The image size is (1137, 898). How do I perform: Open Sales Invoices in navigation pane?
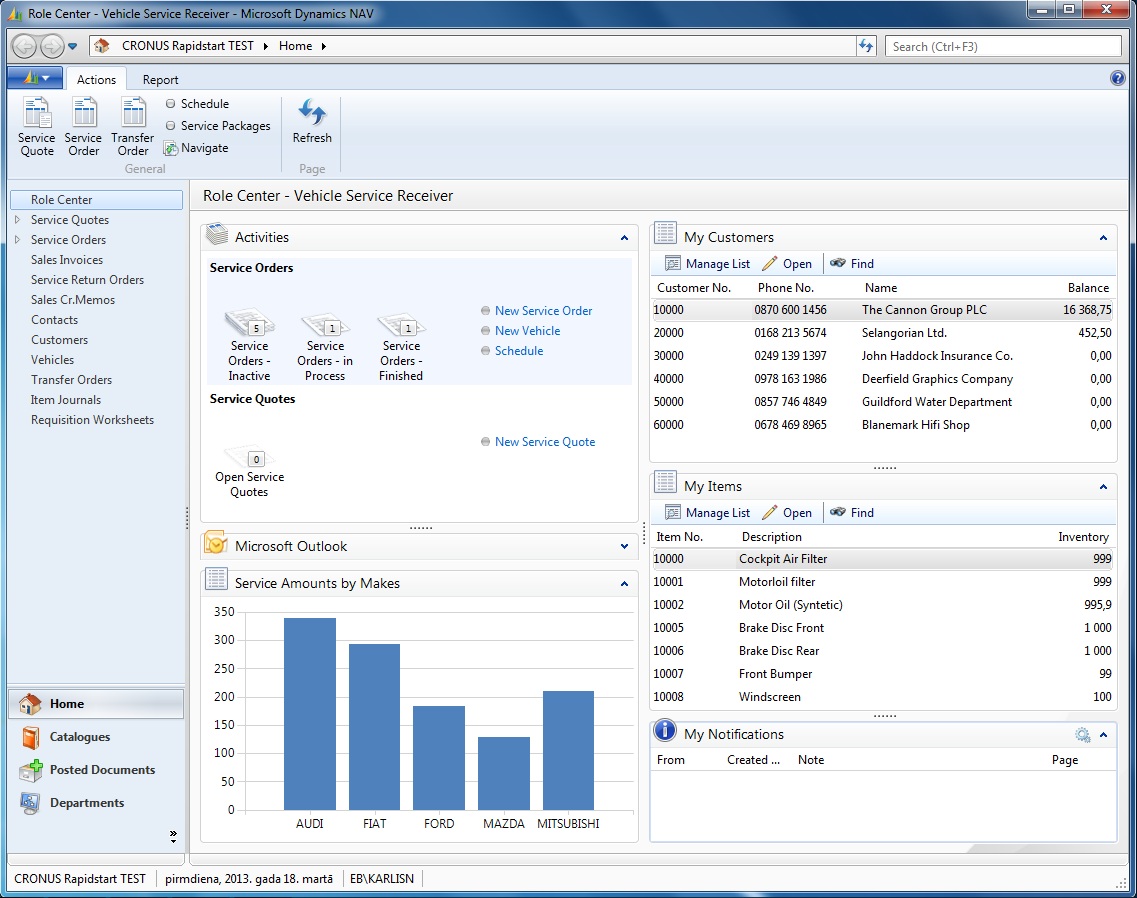click(67, 260)
